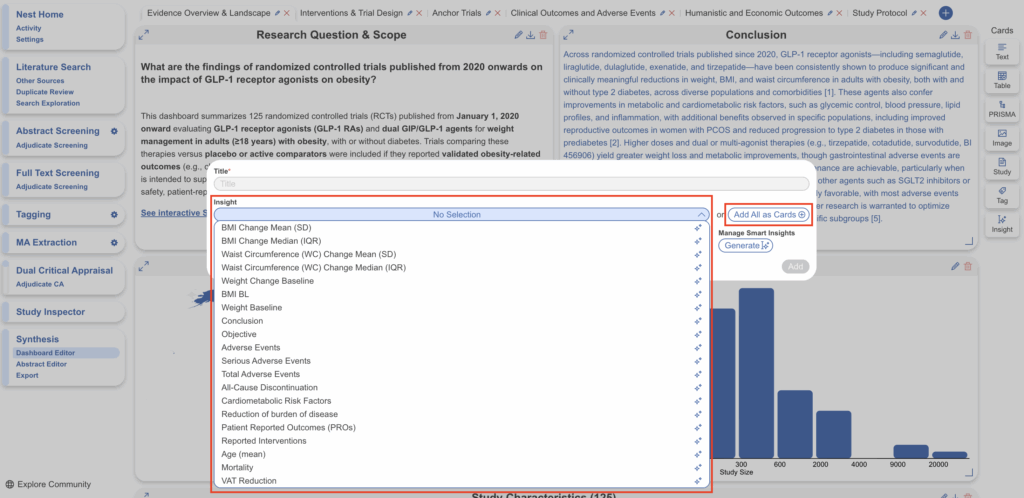Expand the Research Question & Scope card
This screenshot has height=498, width=1024.
[144, 35]
